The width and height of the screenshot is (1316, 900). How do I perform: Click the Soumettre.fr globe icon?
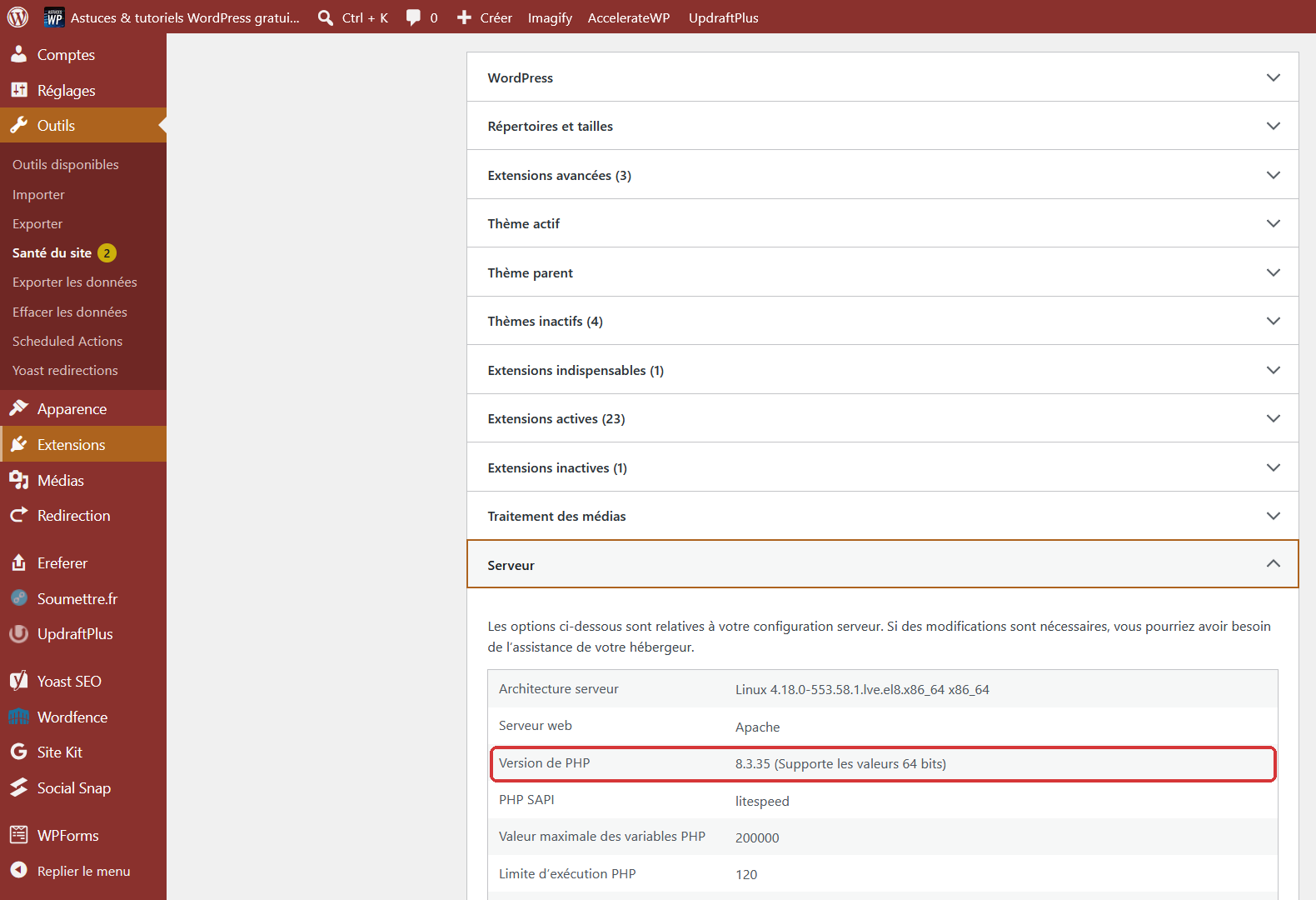(x=19, y=598)
